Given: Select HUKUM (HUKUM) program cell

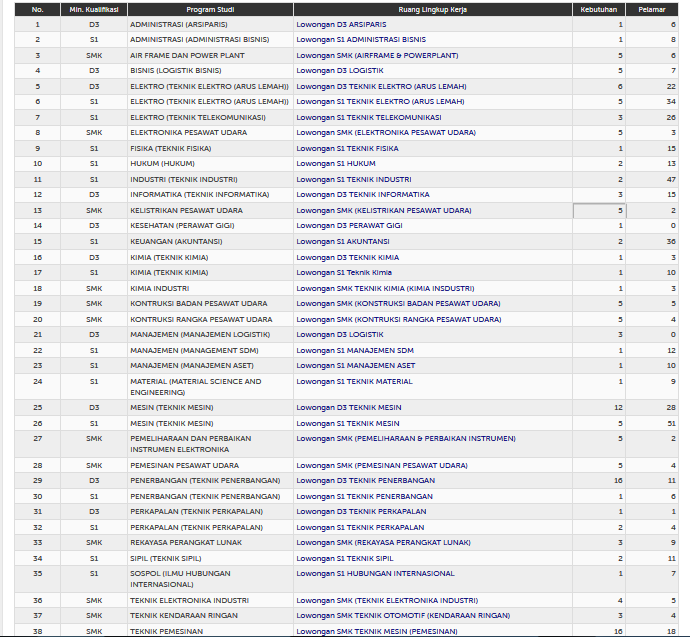Looking at the screenshot, I should [210, 164].
